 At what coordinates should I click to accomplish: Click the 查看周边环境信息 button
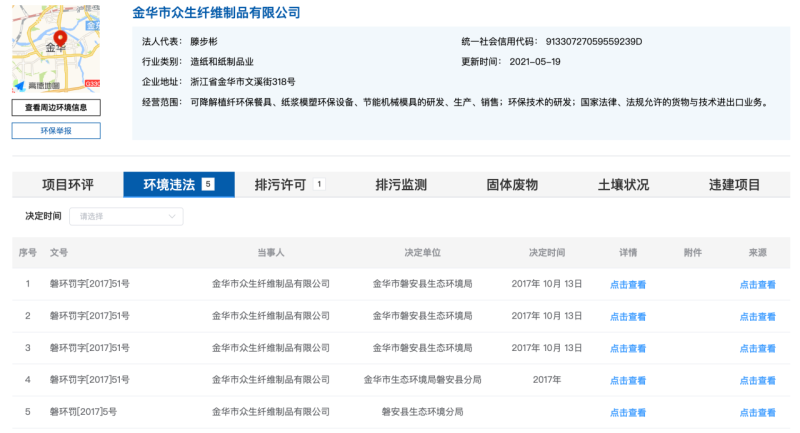pyautogui.click(x=56, y=107)
